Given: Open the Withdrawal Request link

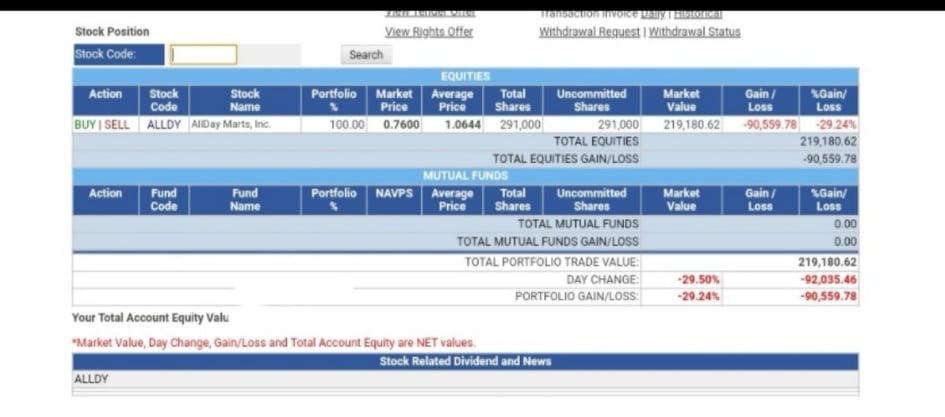Looking at the screenshot, I should tap(589, 32).
